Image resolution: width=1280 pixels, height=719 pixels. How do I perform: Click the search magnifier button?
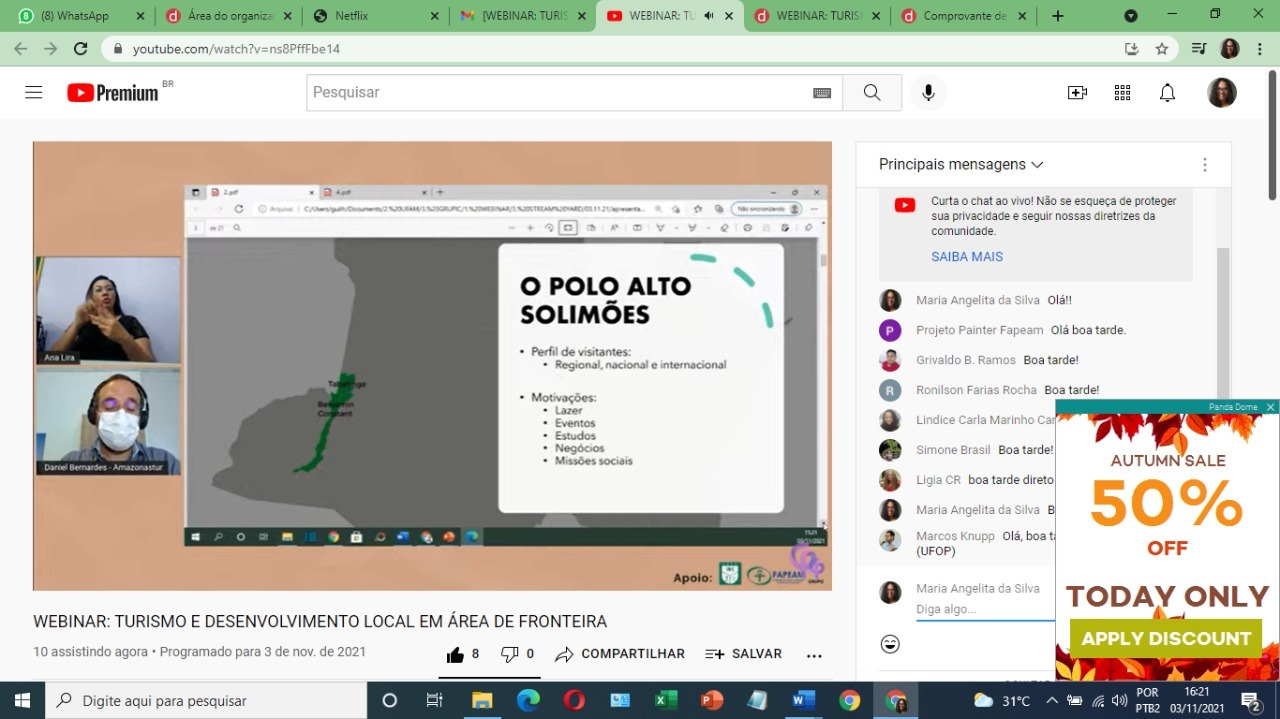872,92
